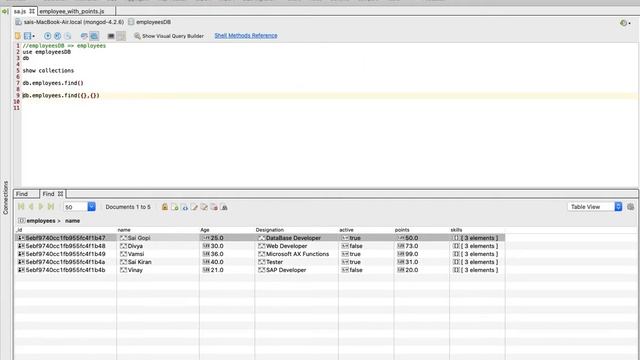
Task: Open Shell Methods Reference link
Action: point(246,36)
